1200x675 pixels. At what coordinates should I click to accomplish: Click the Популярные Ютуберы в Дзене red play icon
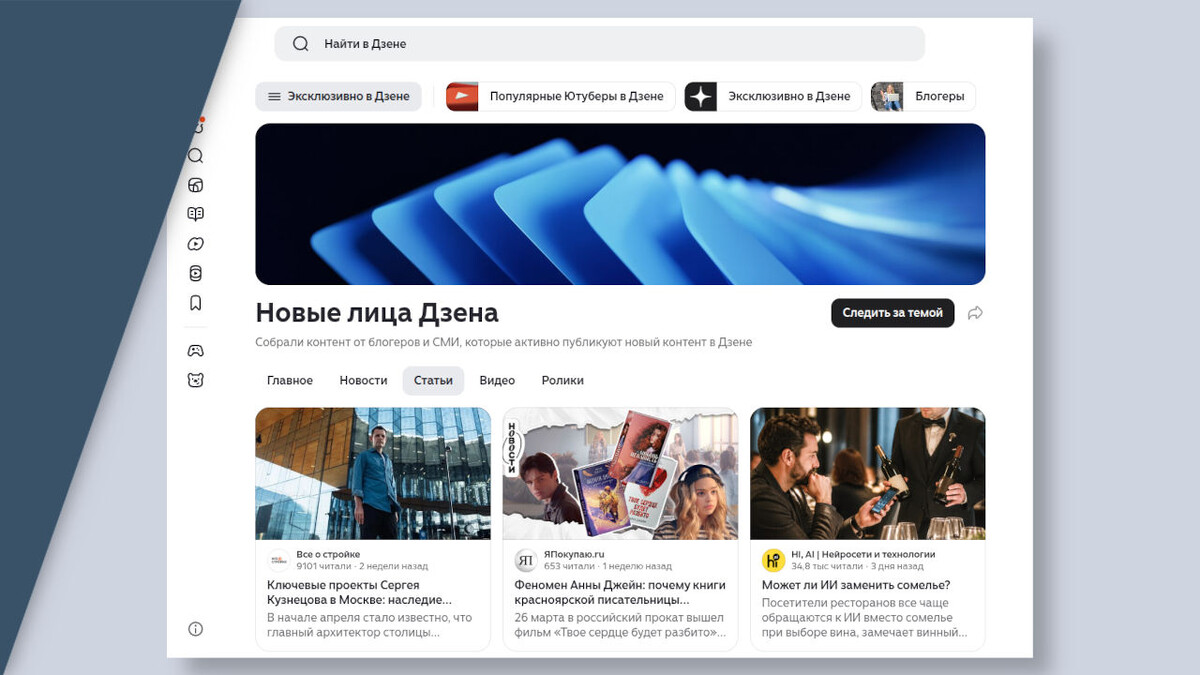462,96
